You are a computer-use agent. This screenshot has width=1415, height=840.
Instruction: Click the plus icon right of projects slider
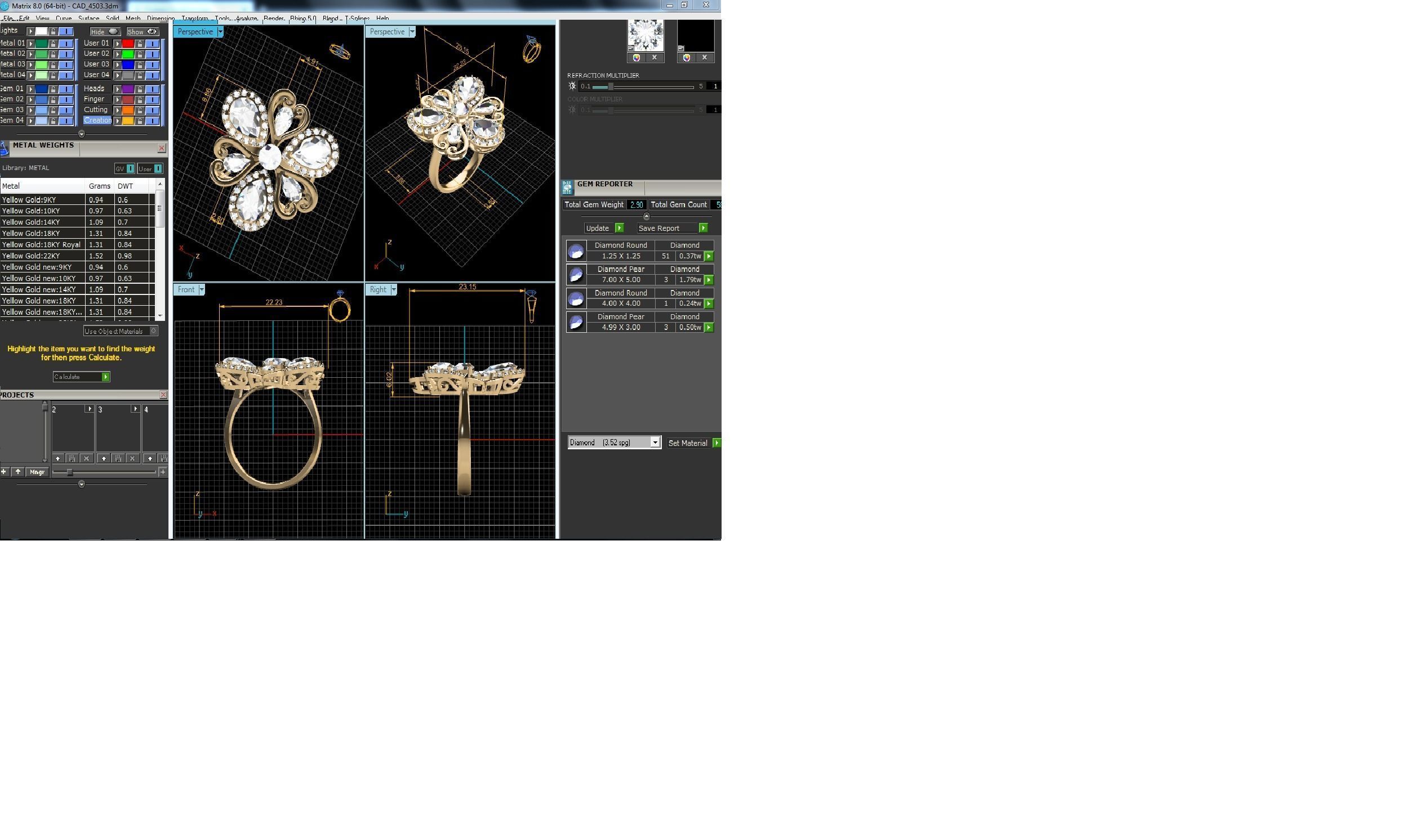162,472
